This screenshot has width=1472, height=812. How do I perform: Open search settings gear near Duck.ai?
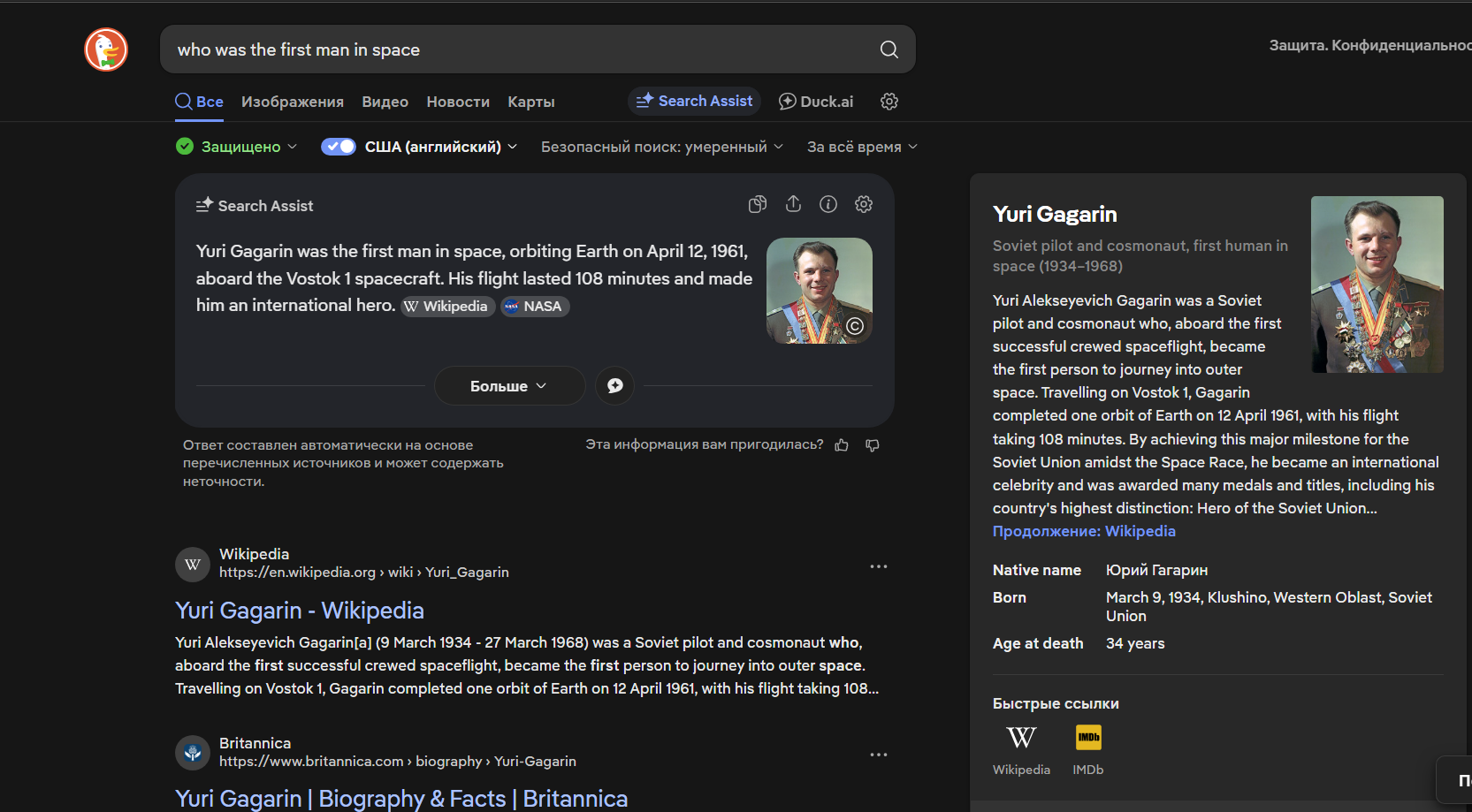pos(889,102)
